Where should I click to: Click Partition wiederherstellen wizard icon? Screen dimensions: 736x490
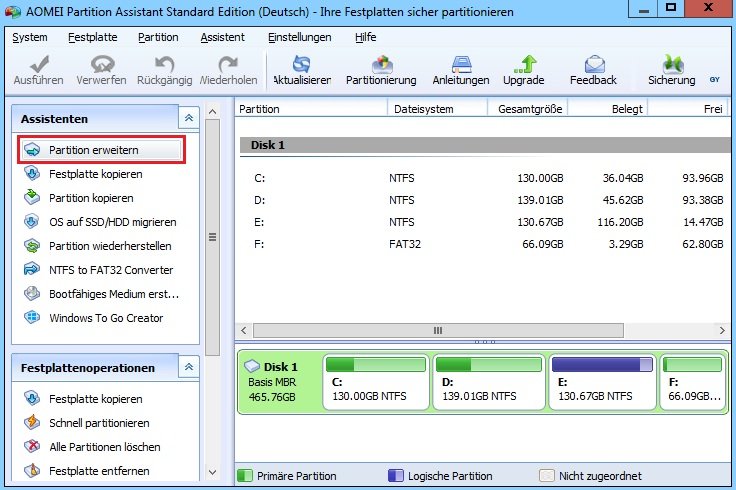click(x=32, y=245)
